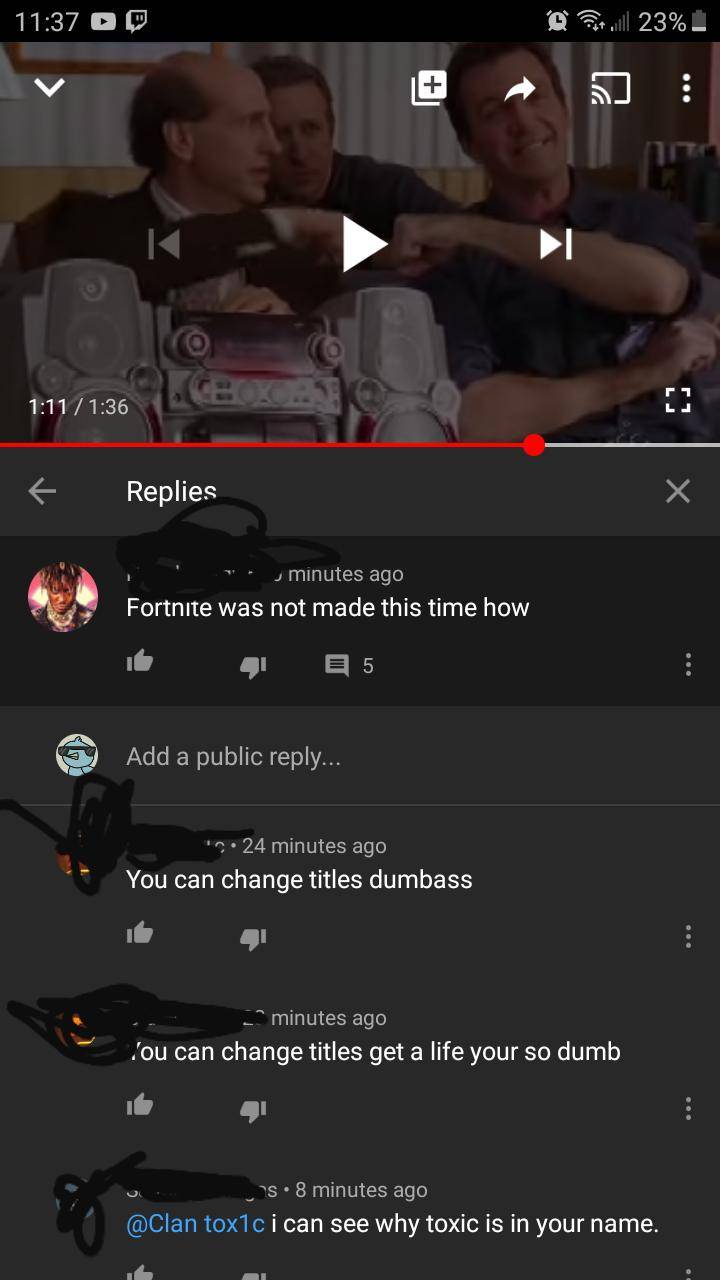Screen dimensions: 720x1280
Task: Minimize the video with the down chevron
Action: pos(49,89)
